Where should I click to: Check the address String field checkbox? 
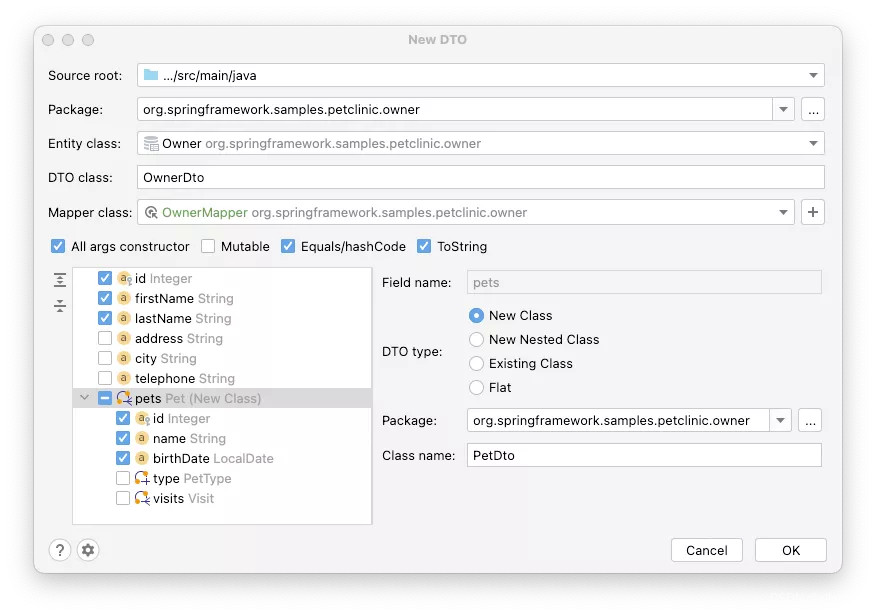pyautogui.click(x=105, y=339)
